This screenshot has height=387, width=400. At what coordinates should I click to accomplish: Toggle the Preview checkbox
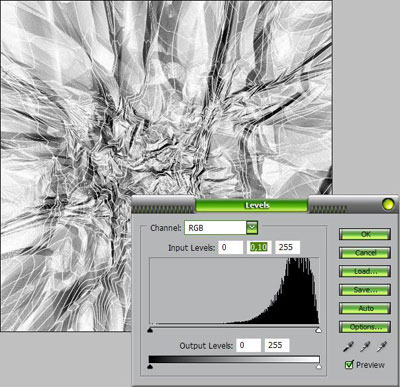(349, 365)
